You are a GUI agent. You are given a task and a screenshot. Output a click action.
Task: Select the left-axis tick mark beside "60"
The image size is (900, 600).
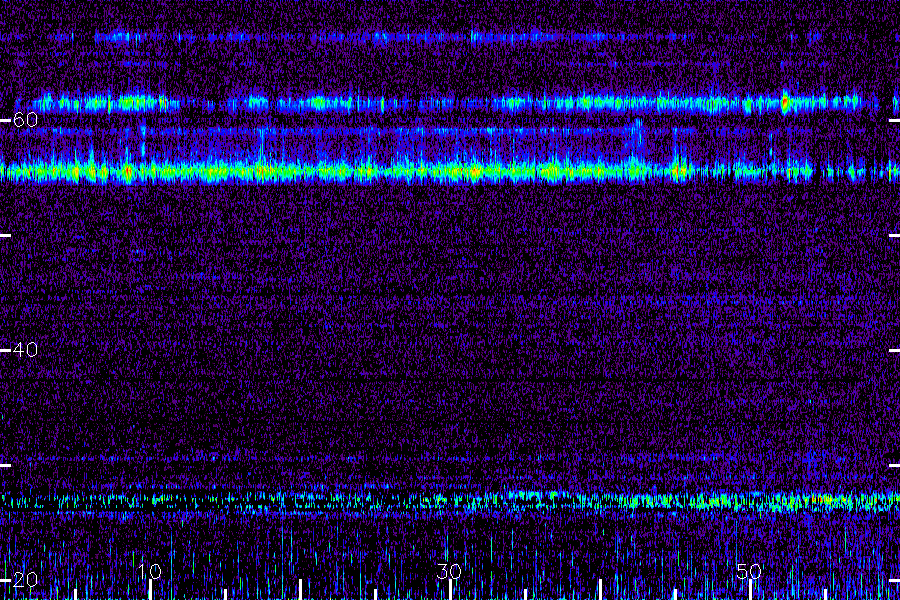tap(5, 121)
